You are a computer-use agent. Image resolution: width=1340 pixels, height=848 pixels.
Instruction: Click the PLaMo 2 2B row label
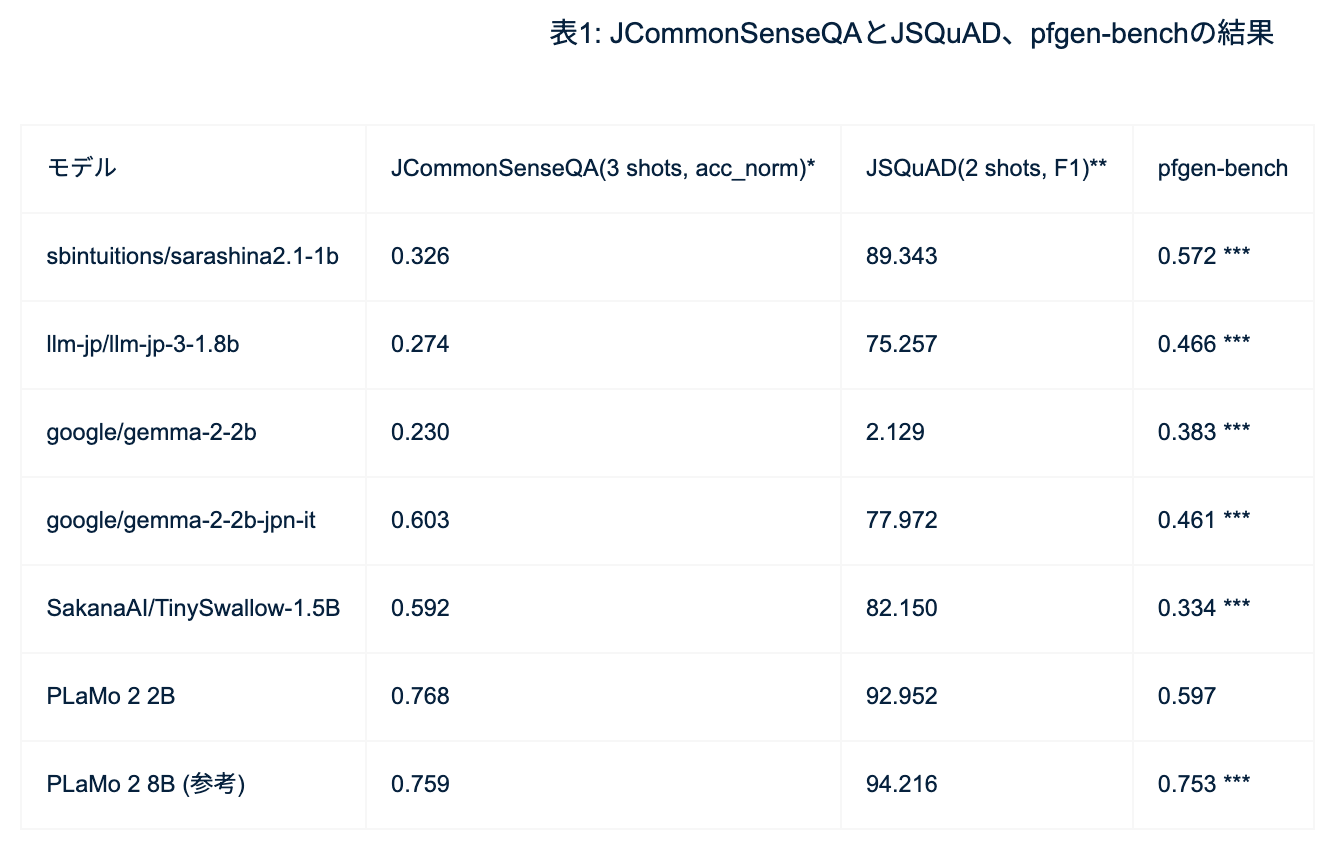click(111, 696)
